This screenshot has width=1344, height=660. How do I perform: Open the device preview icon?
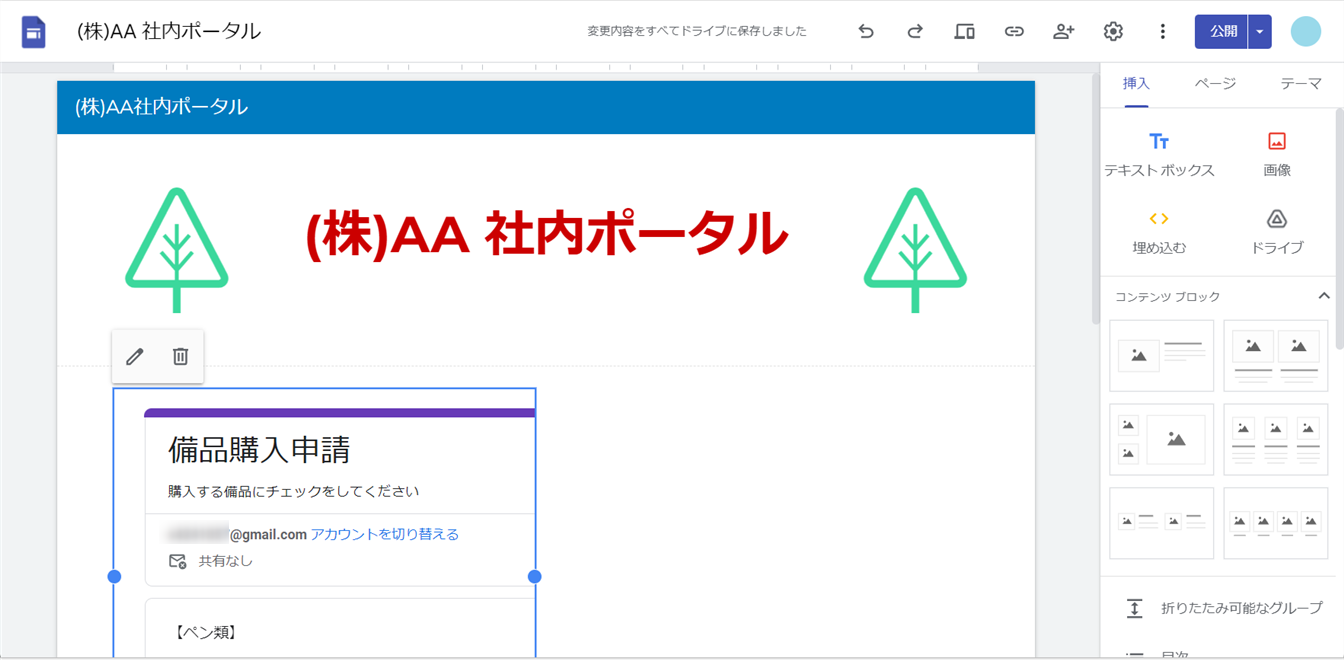click(964, 32)
